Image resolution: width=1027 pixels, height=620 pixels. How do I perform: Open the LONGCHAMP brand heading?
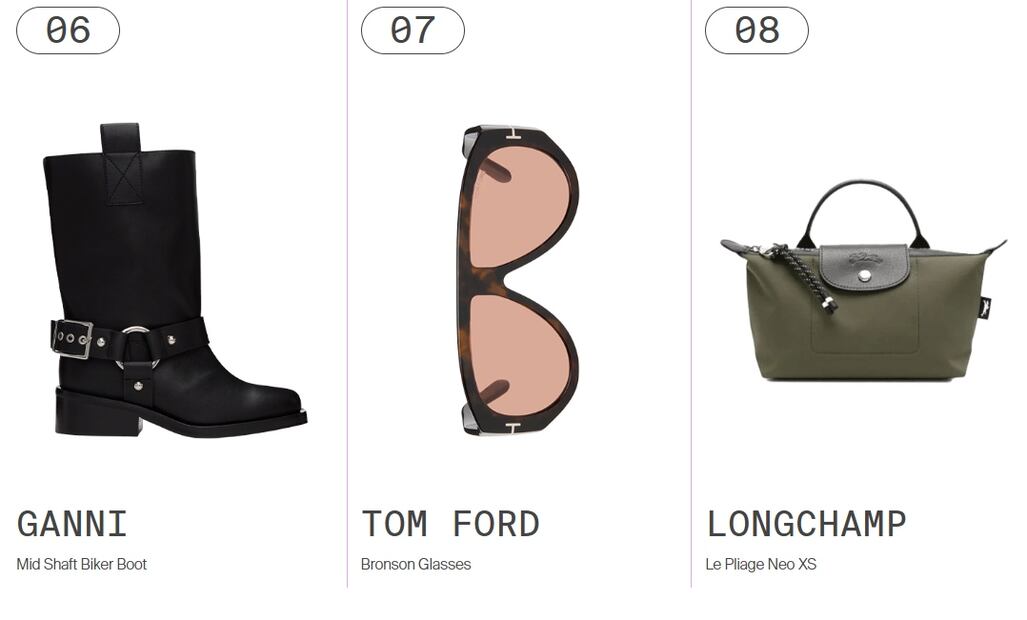(806, 524)
